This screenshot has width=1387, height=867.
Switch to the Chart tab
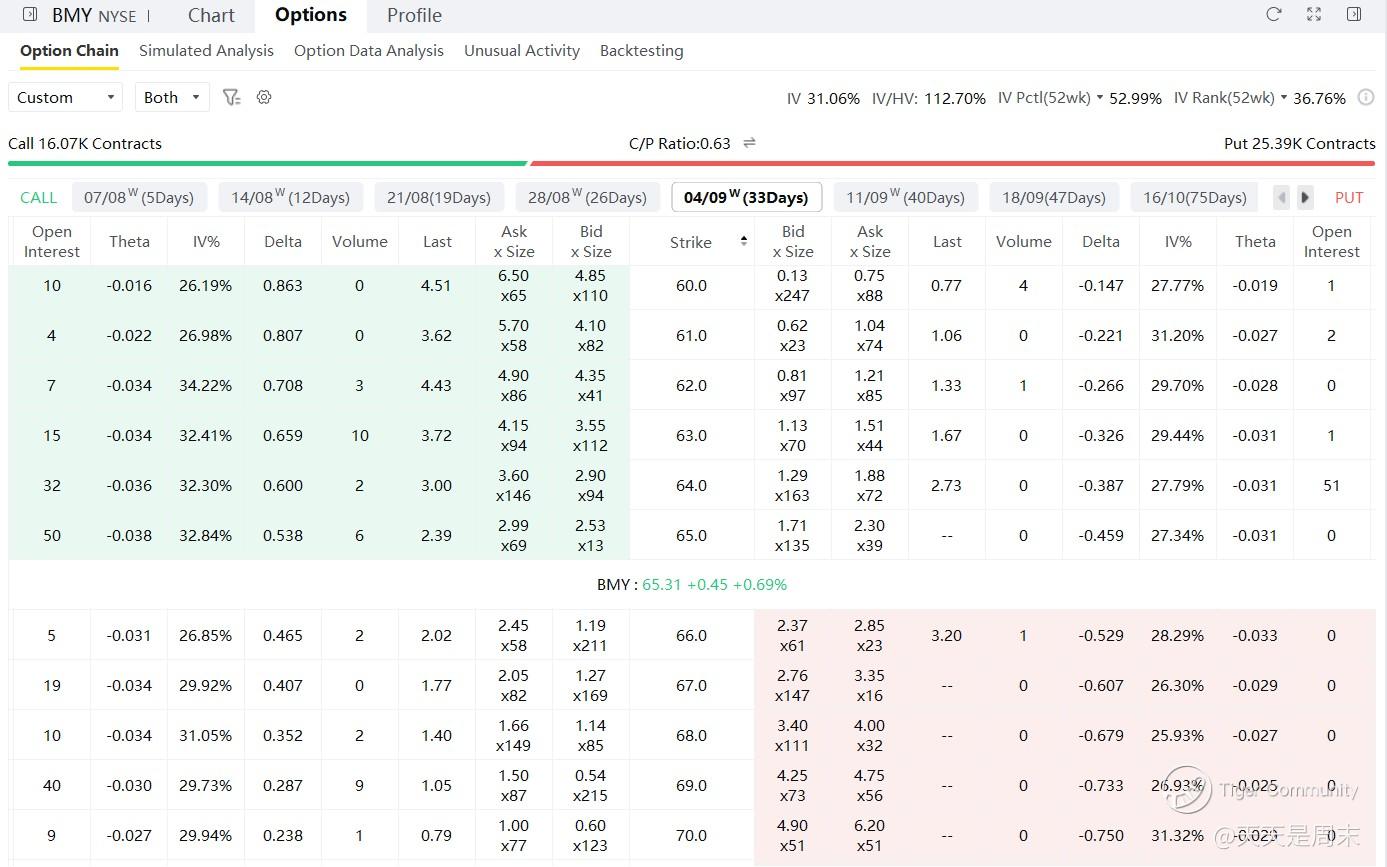coord(211,15)
